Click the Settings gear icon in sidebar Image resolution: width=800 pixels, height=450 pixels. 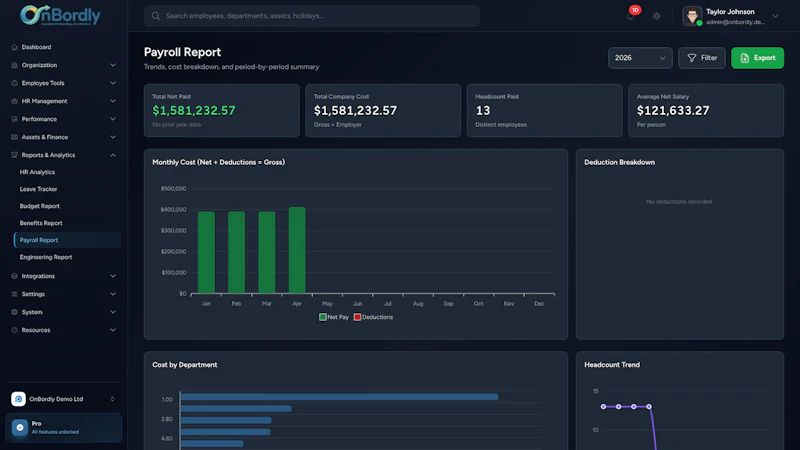tap(14, 294)
